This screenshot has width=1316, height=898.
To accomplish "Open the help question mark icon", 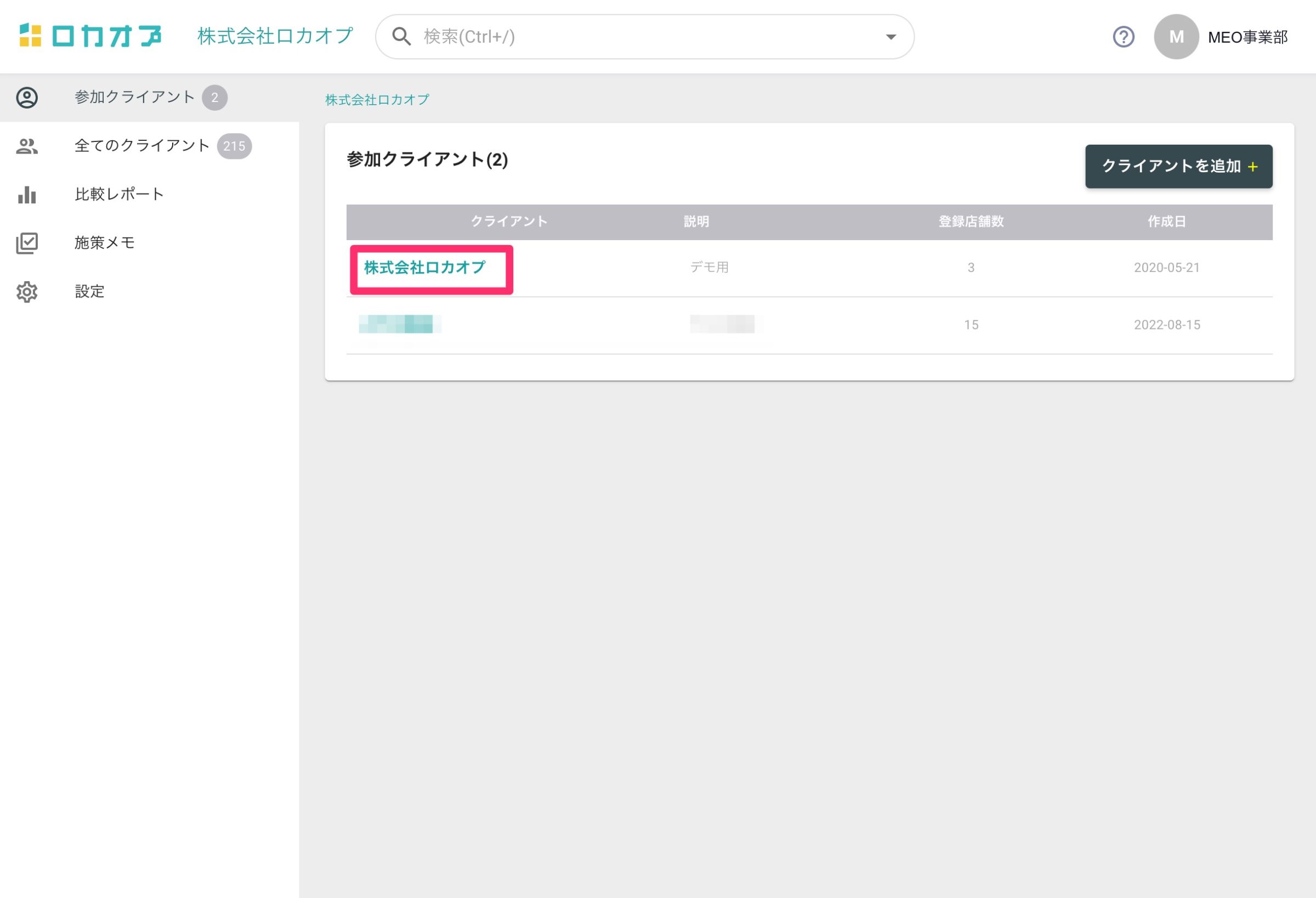I will [1123, 37].
